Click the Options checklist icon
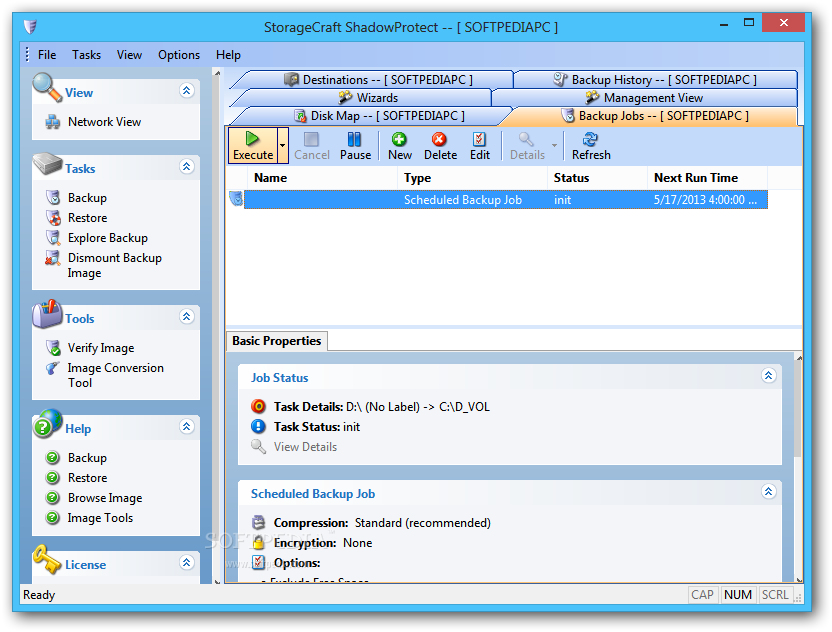Viewport: 832px width, 632px height. (x=258, y=562)
